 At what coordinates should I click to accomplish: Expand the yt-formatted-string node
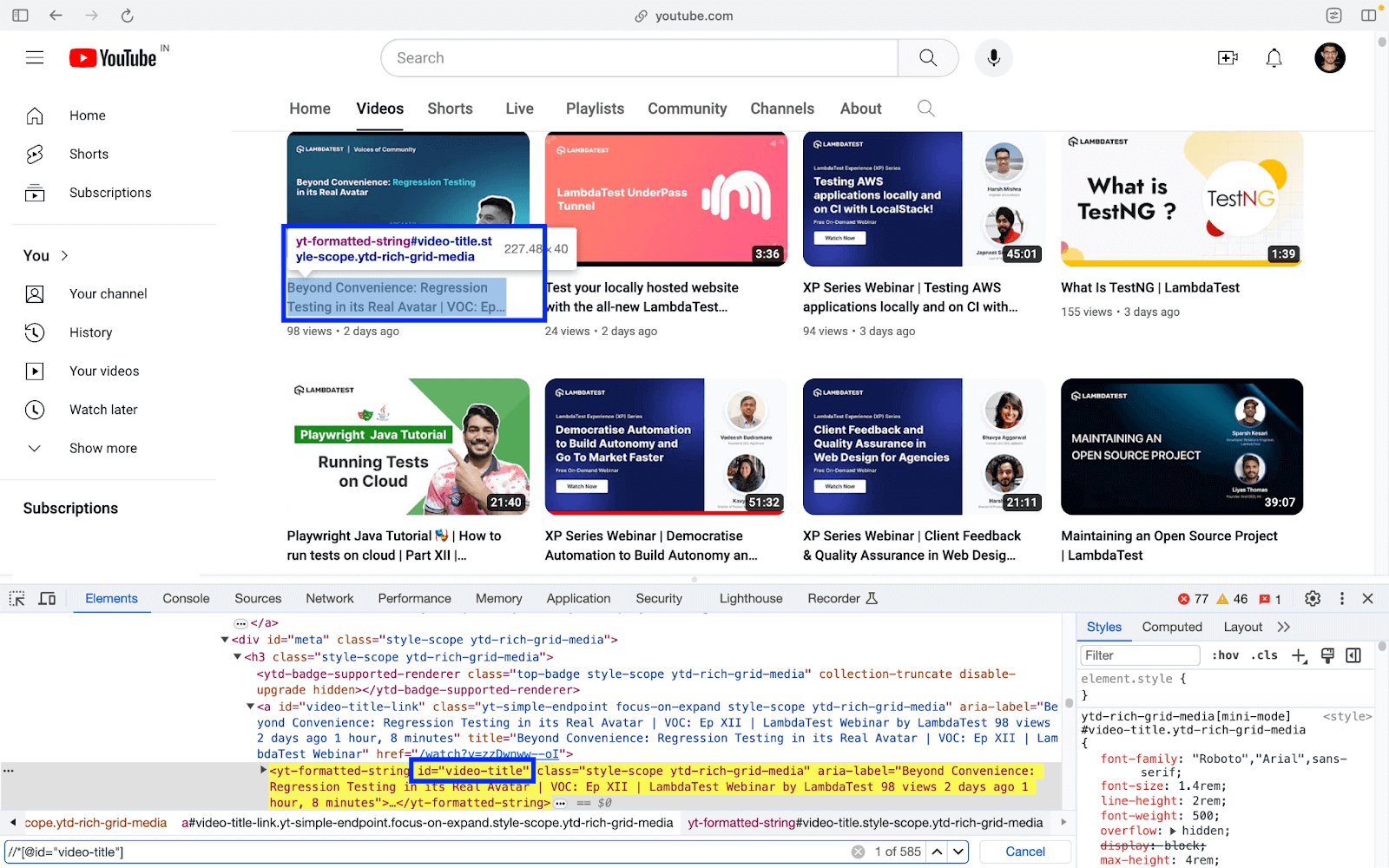tap(263, 771)
